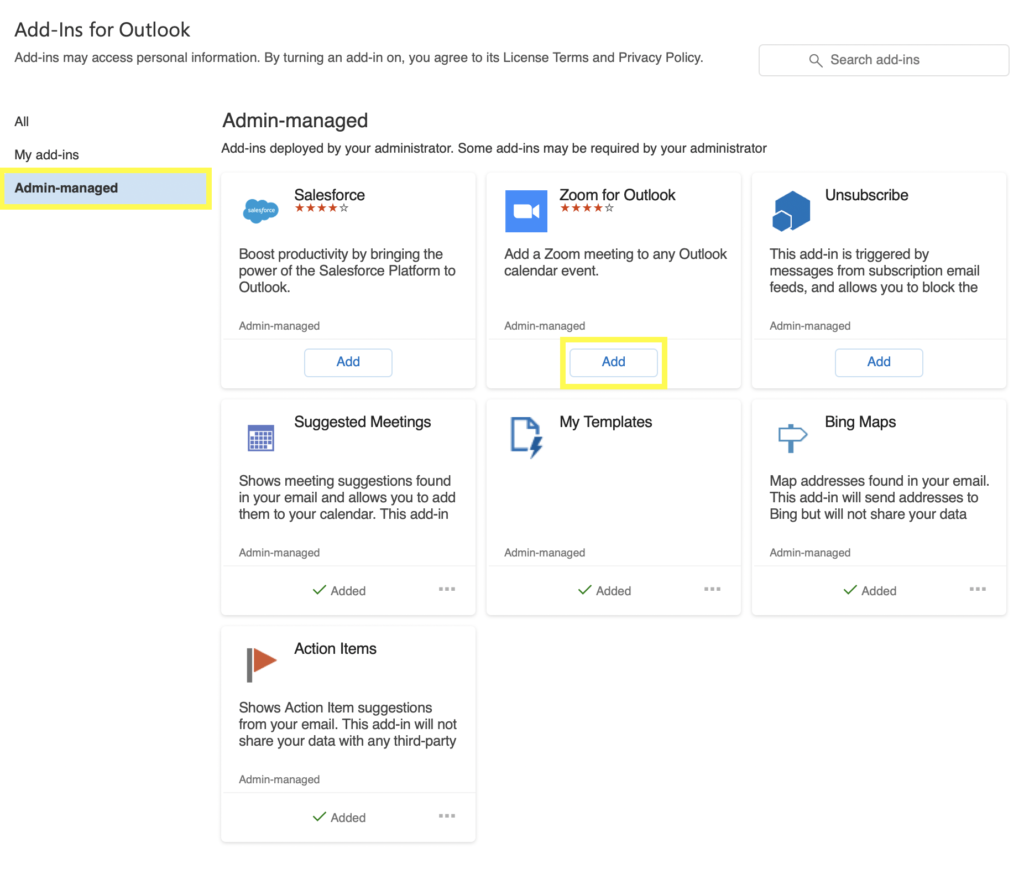Screen dimensions: 1024x874
Task: Open the more options menu for Suggested Meetings
Action: click(446, 589)
